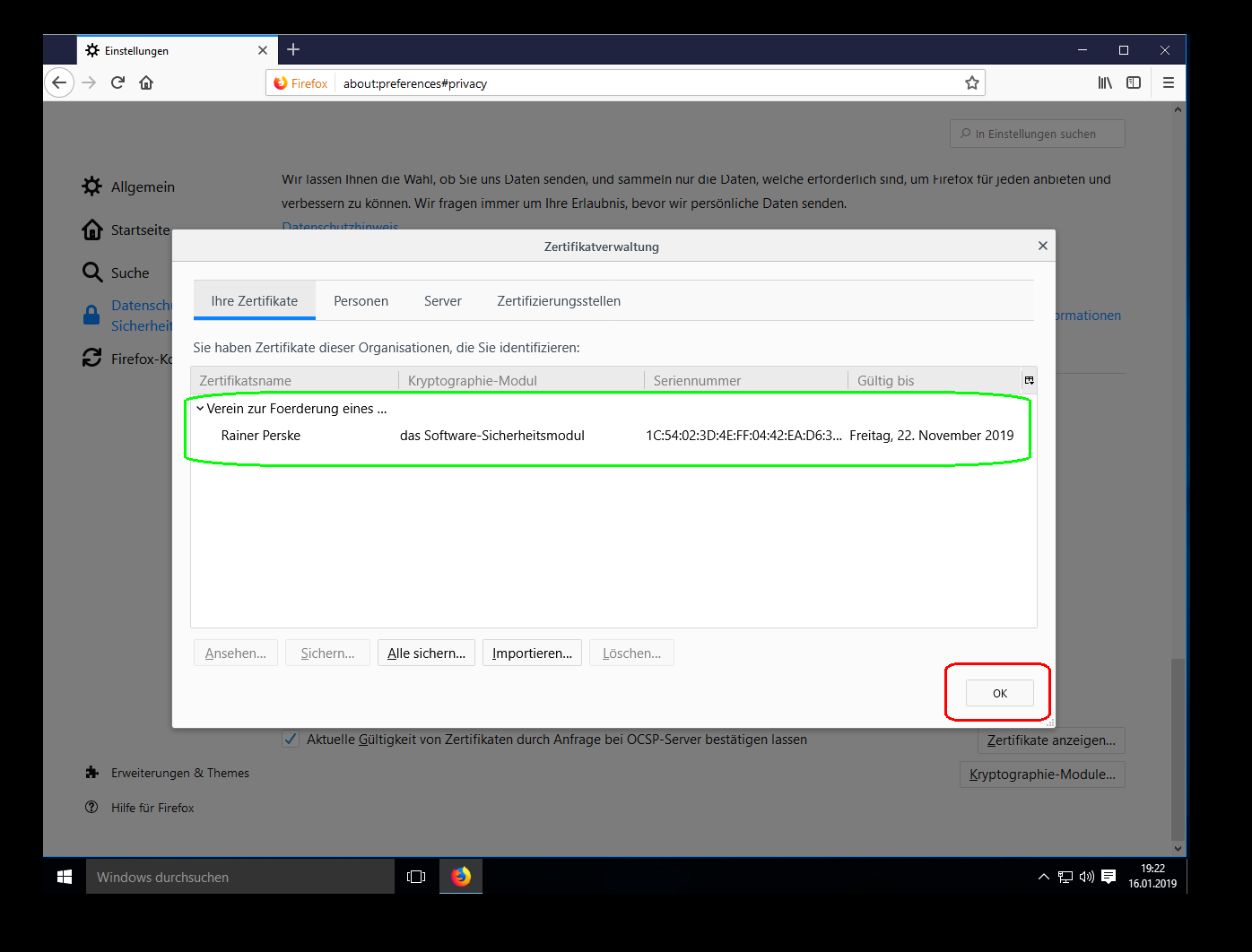Open the Task View icon on taskbar
The width and height of the screenshot is (1252, 952).
click(416, 877)
